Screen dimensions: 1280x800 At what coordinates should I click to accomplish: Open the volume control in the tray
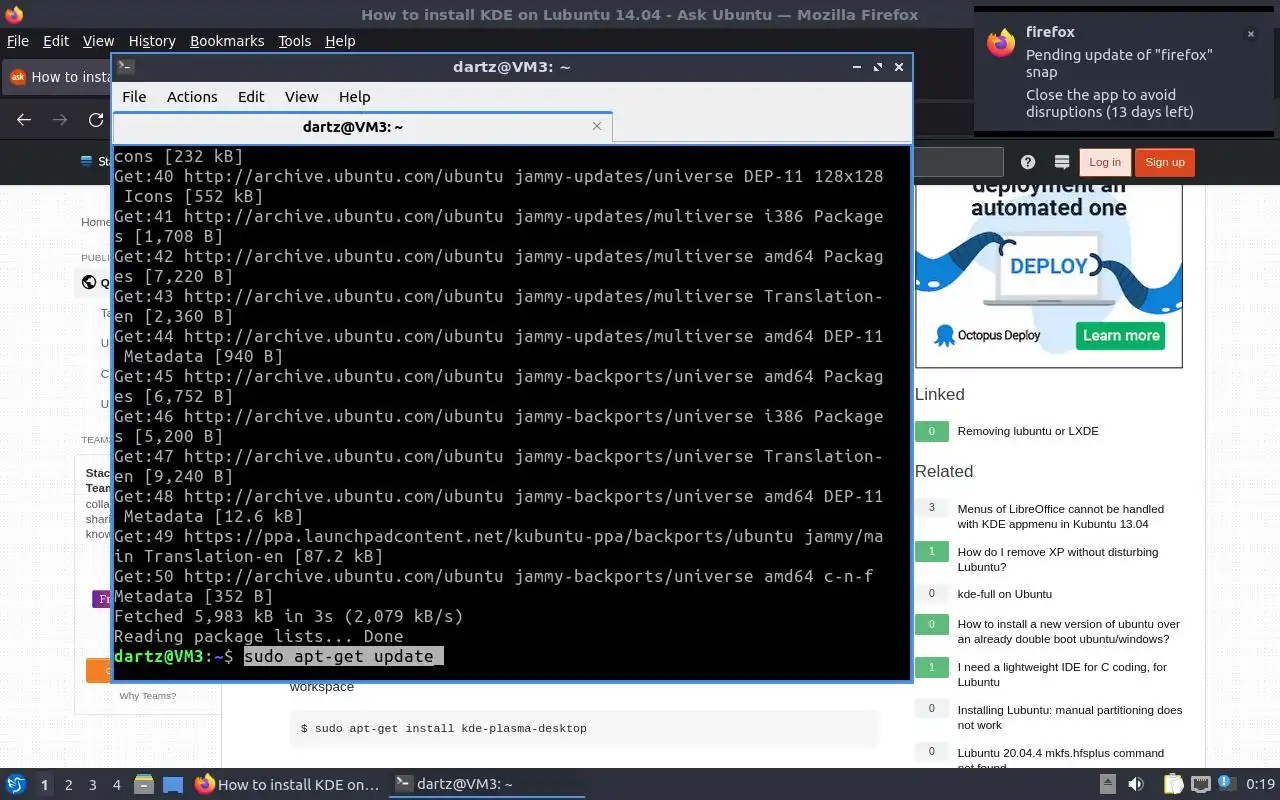(1136, 784)
